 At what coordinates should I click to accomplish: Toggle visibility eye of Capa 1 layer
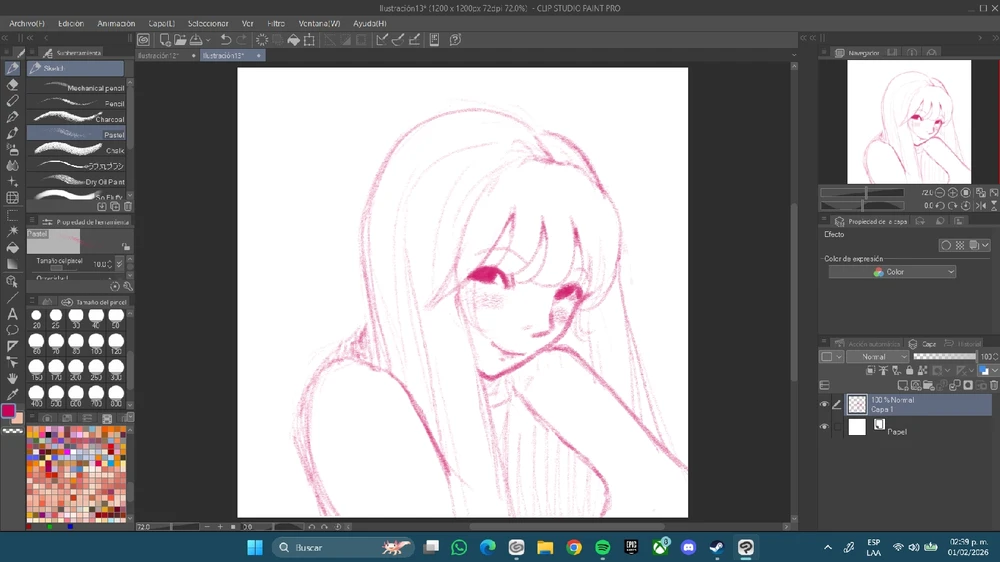[824, 404]
